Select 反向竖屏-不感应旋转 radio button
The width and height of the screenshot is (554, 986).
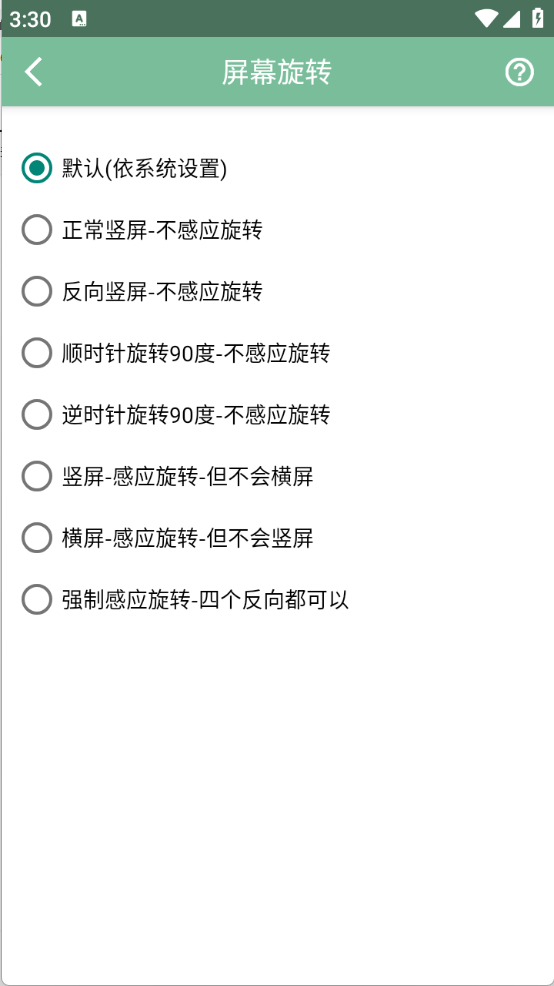[x=36, y=291]
